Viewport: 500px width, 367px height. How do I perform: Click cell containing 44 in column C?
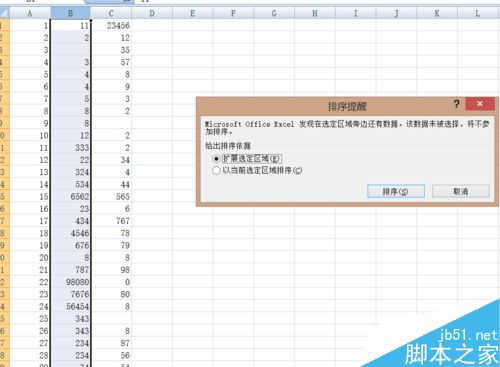click(x=111, y=184)
